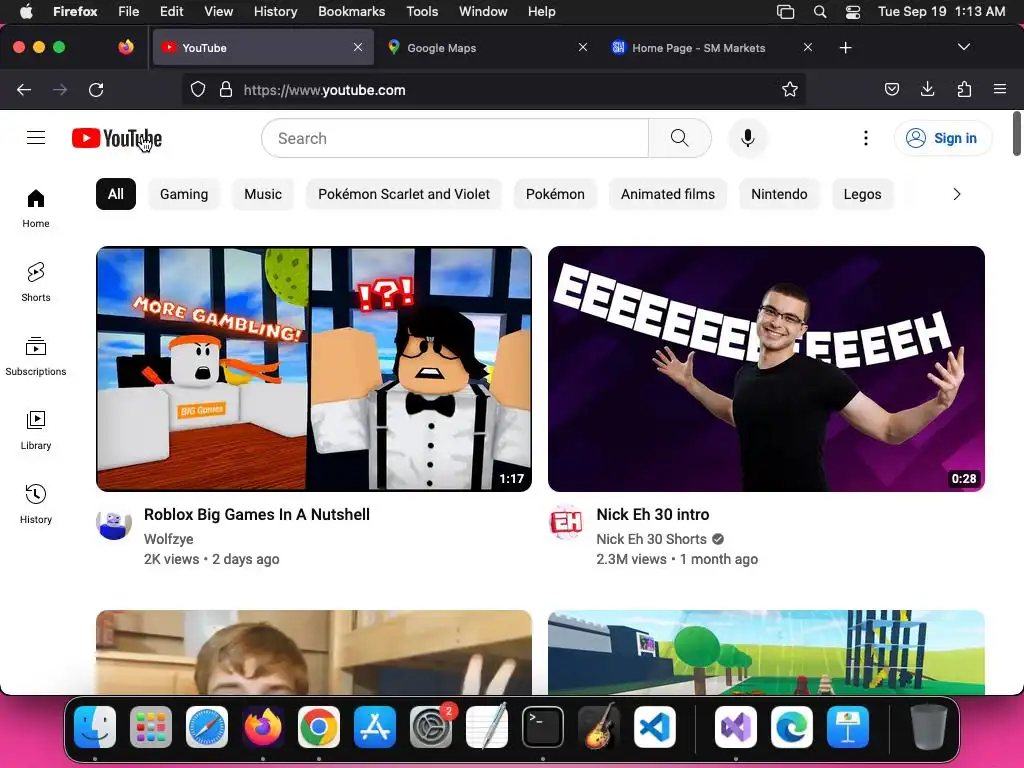This screenshot has width=1024, height=768.
Task: Open the Apple menu
Action: click(26, 11)
